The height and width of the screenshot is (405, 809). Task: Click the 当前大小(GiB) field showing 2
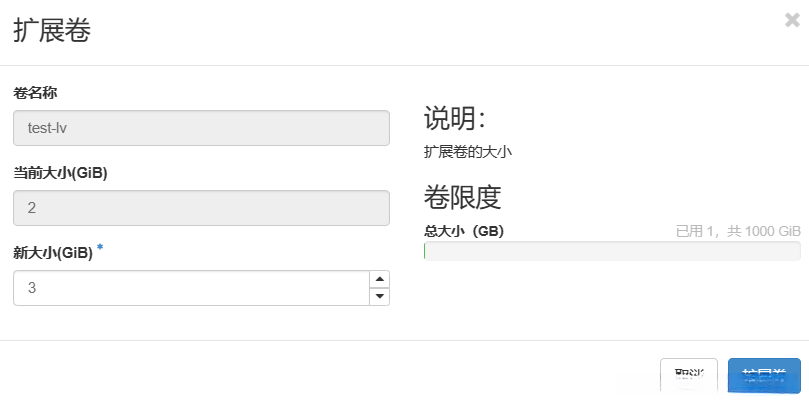coord(200,208)
